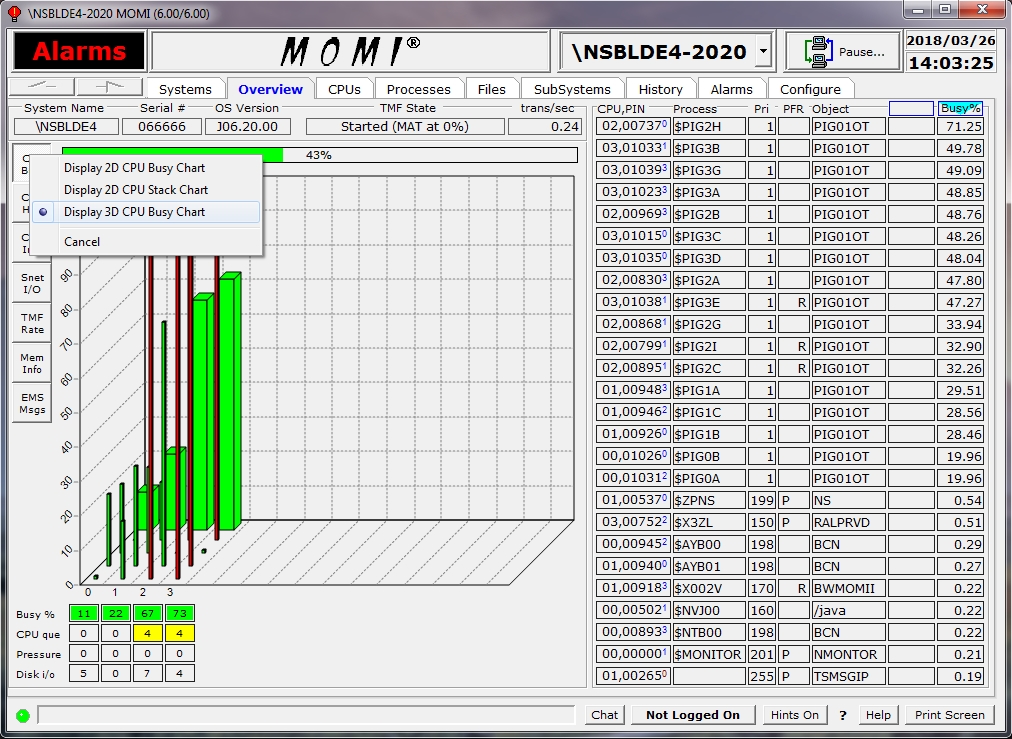Image resolution: width=1012 pixels, height=739 pixels.
Task: Click the green status light in status bar
Action: (23, 715)
